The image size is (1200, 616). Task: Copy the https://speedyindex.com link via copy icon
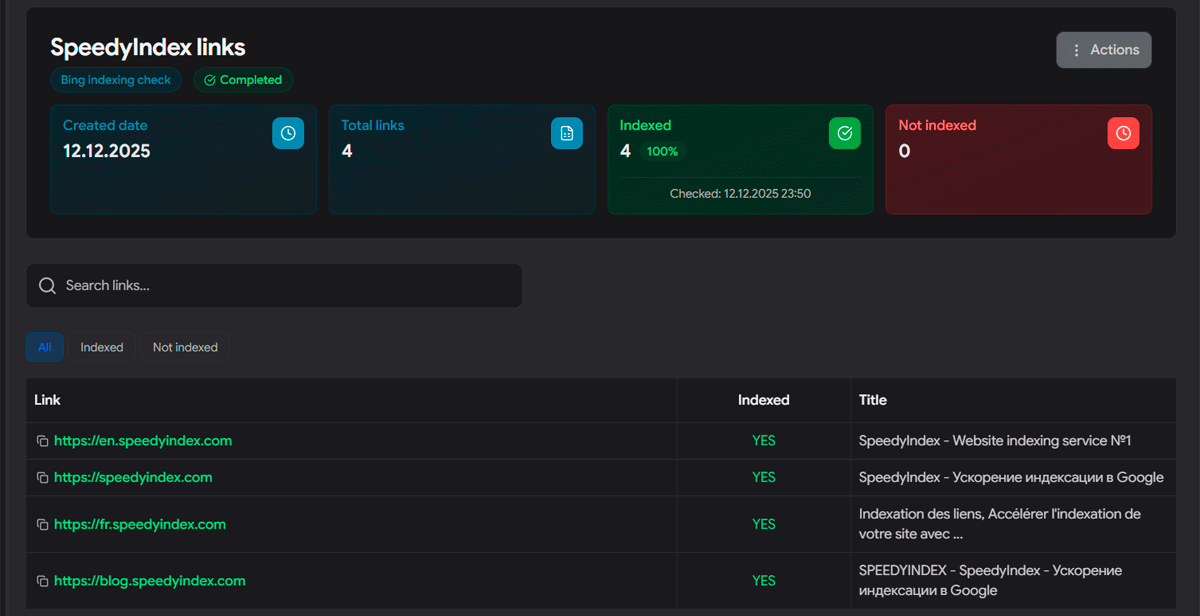(x=42, y=478)
